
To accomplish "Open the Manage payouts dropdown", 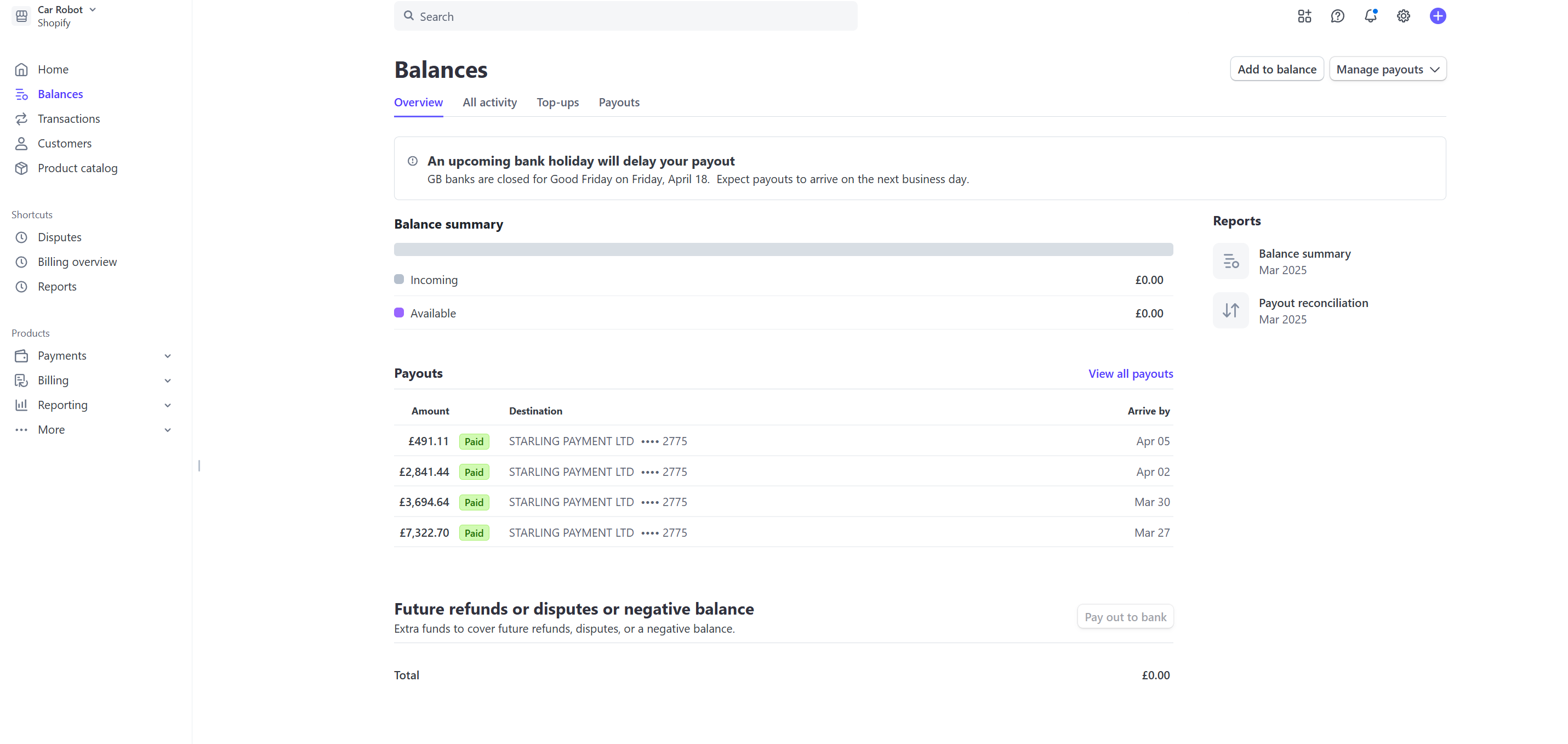I will [1387, 70].
